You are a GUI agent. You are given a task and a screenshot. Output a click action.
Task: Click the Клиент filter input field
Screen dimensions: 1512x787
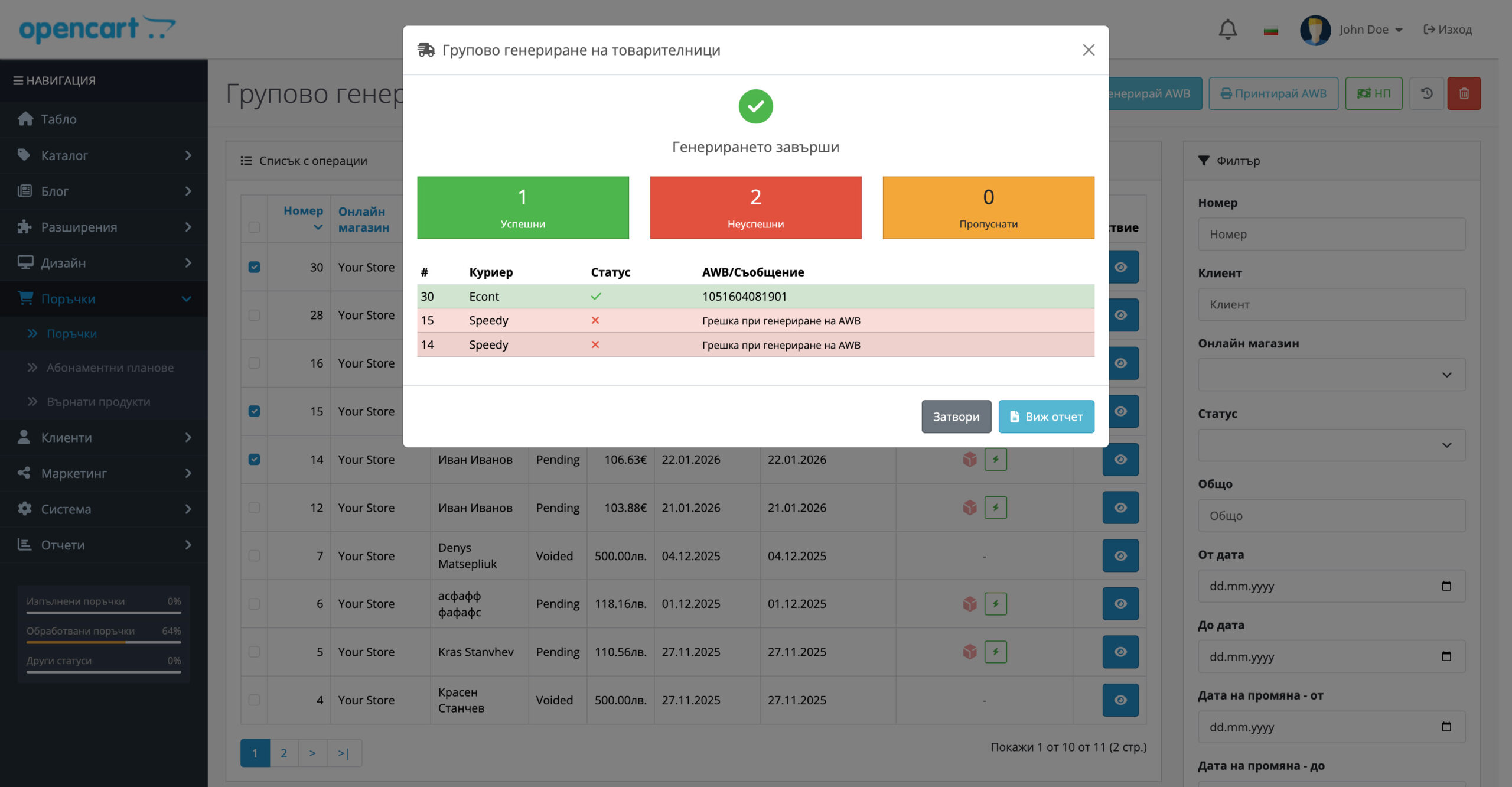1331,304
